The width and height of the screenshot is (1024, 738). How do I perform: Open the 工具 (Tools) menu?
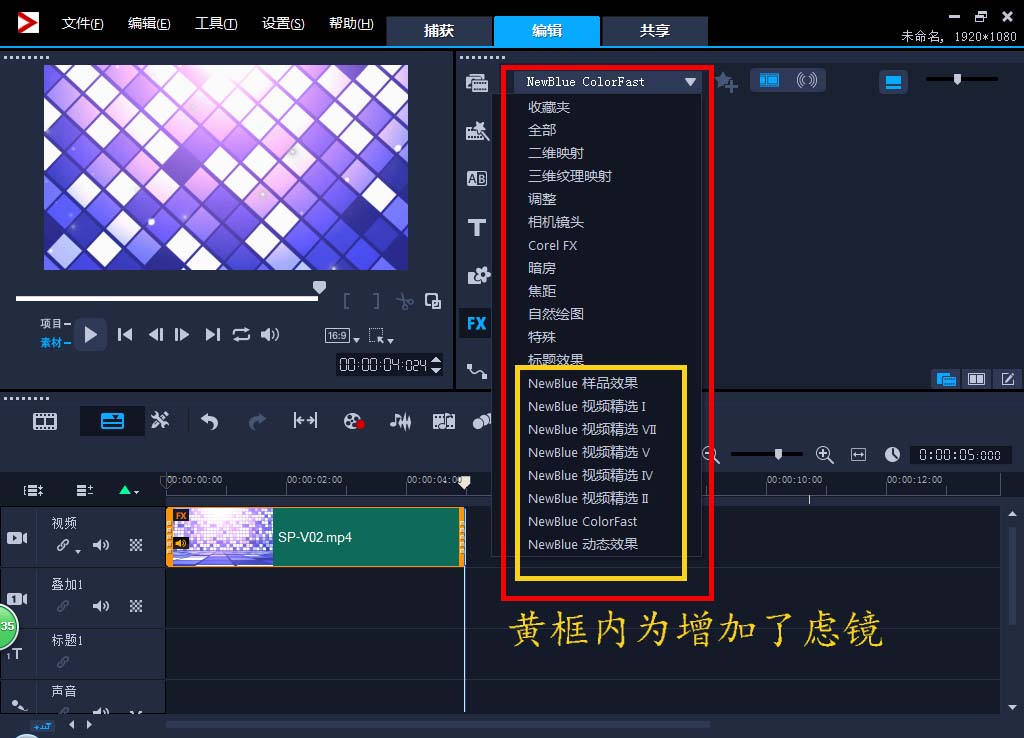pyautogui.click(x=216, y=24)
